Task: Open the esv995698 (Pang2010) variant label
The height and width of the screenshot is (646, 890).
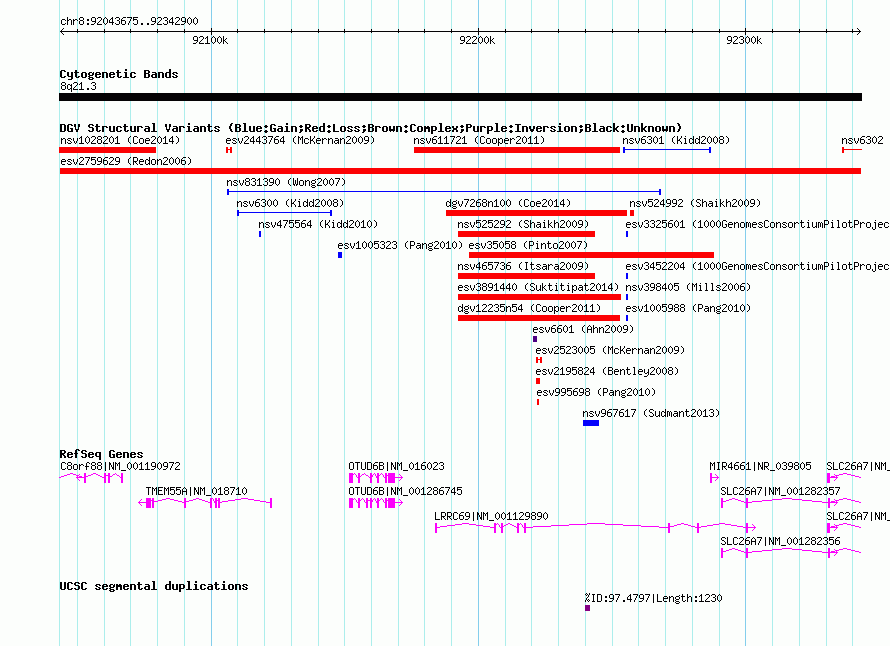Action: 596,392
